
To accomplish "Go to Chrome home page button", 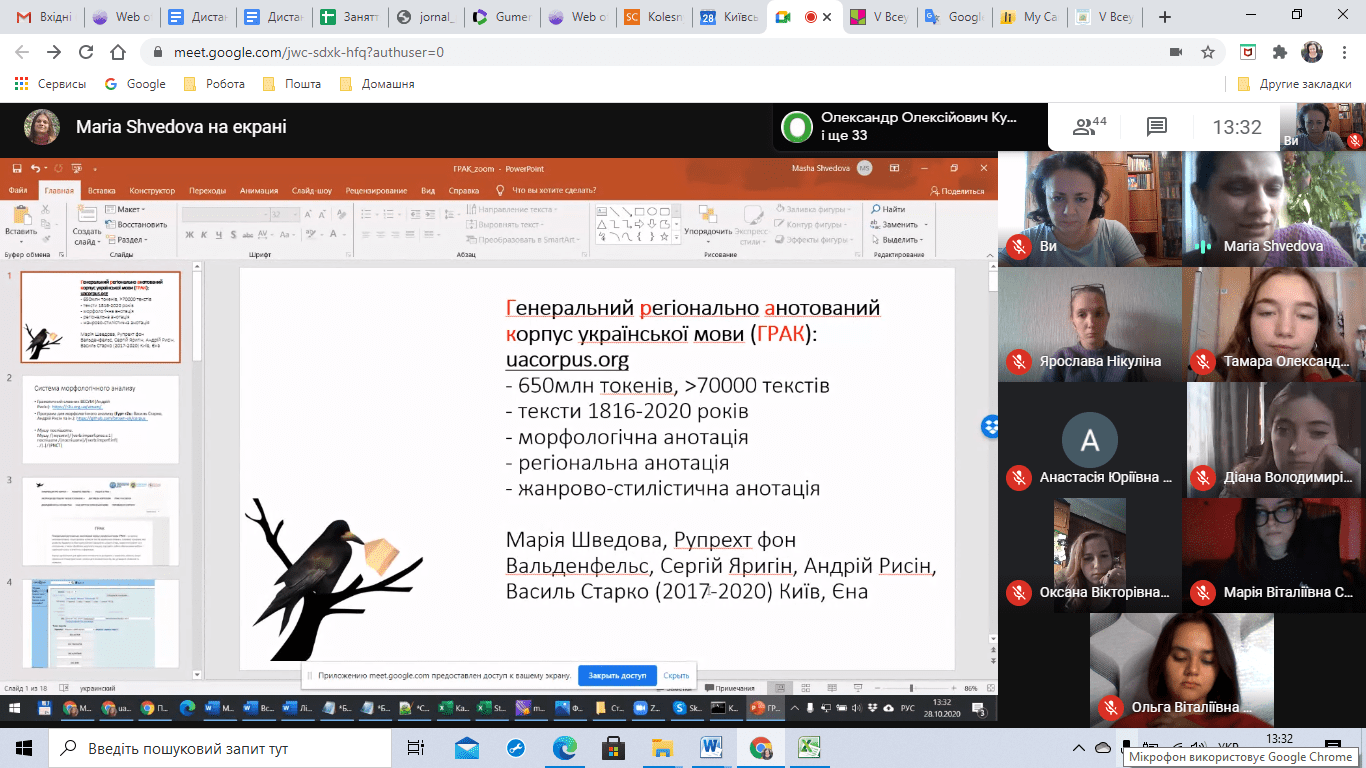I will coord(118,52).
